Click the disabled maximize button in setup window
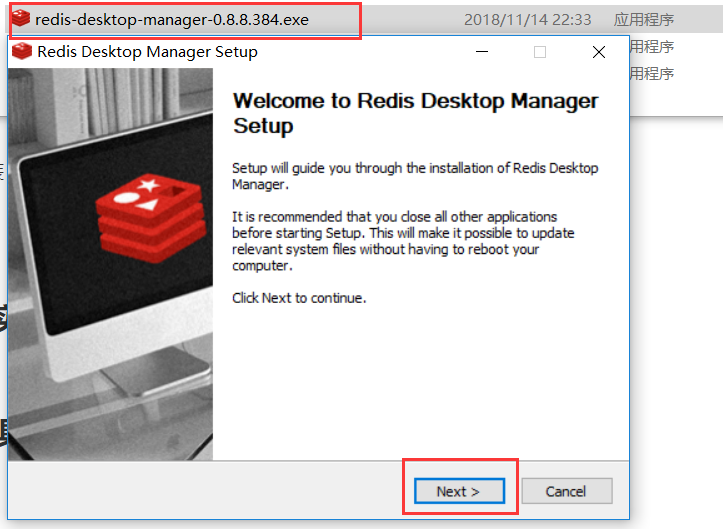 pyautogui.click(x=540, y=52)
